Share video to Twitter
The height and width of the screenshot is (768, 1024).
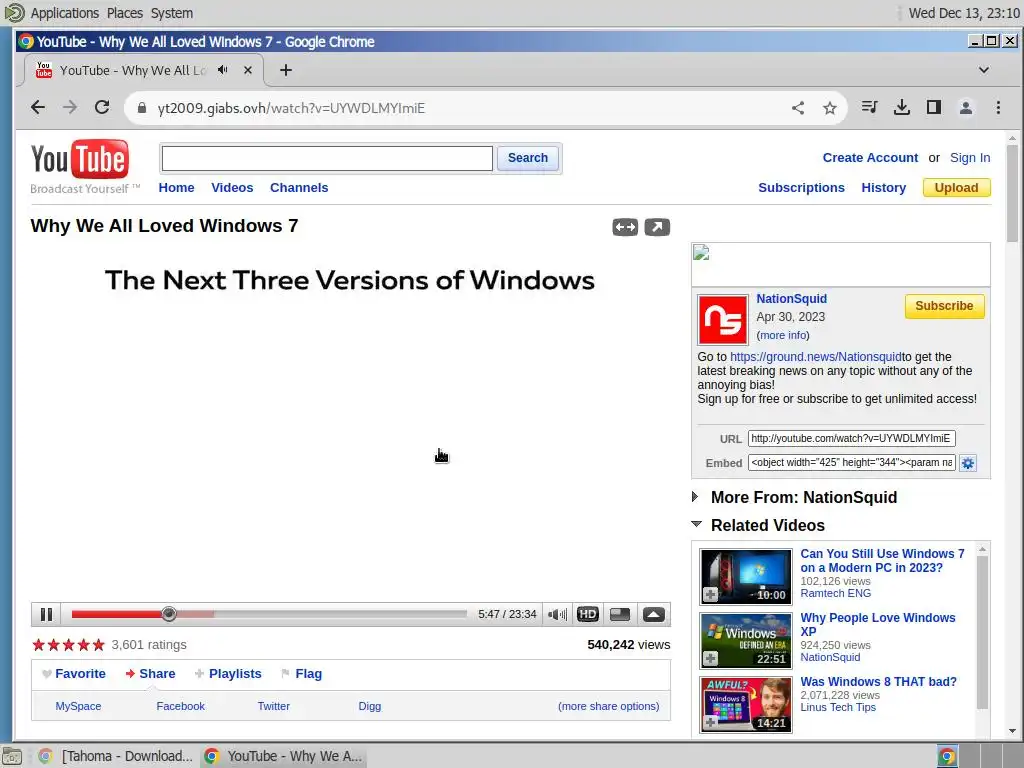[x=274, y=707]
